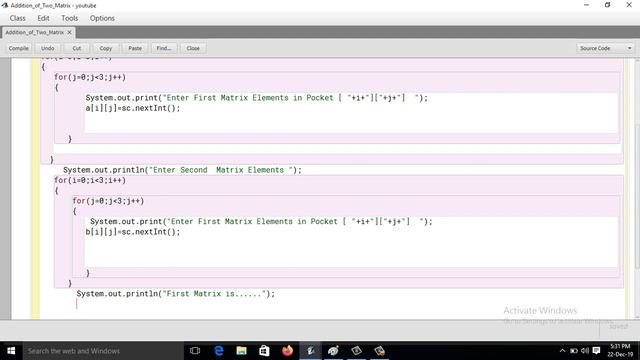The width and height of the screenshot is (640, 360).
Task: Click the Cut button
Action: (x=77, y=48)
